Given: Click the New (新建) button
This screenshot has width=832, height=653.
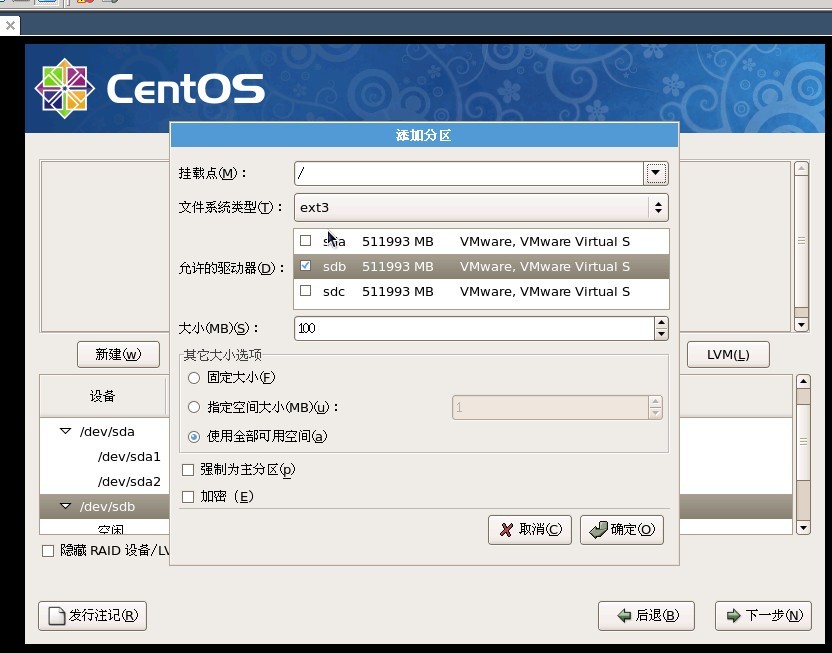Looking at the screenshot, I should 118,354.
